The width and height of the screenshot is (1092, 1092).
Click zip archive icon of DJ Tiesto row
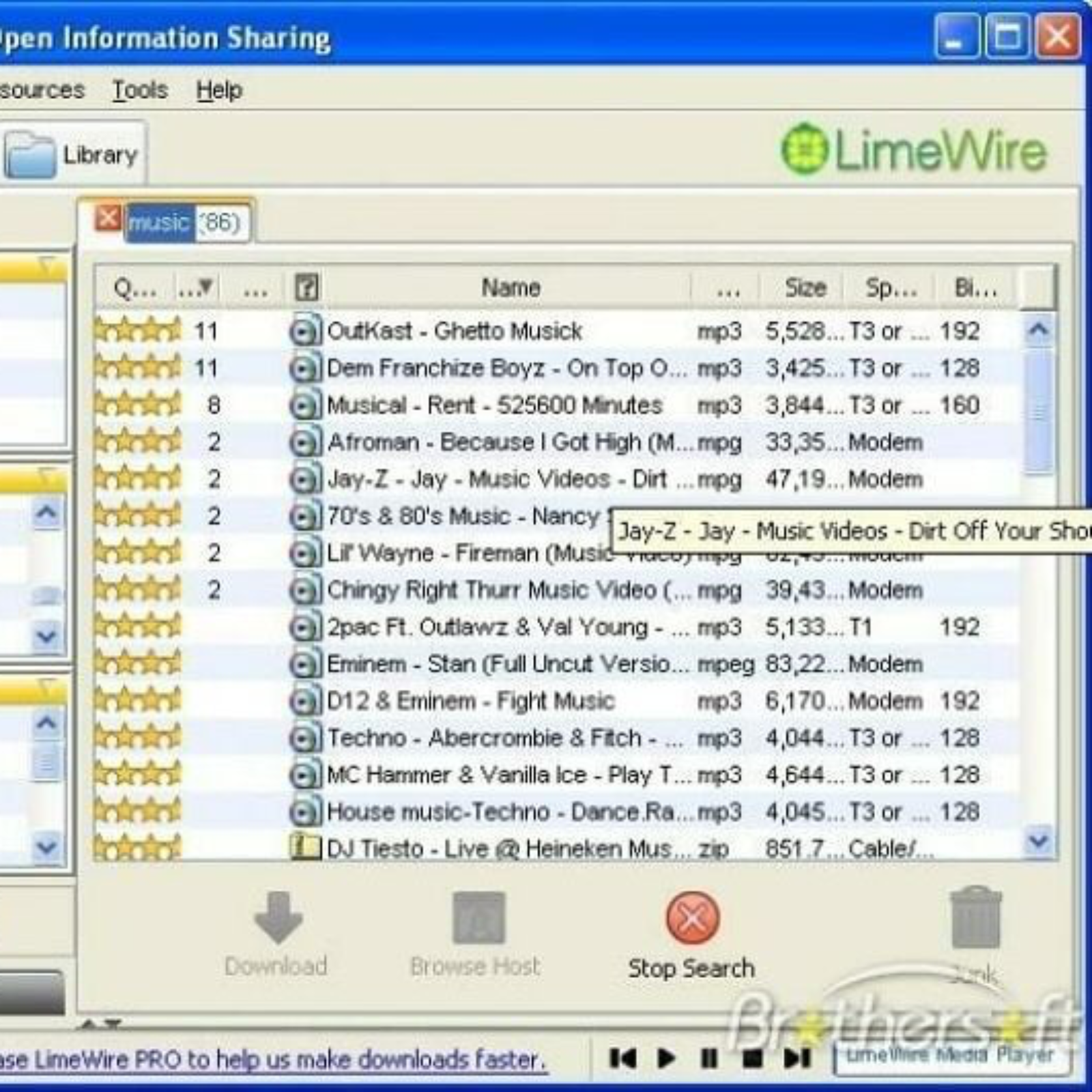click(305, 848)
